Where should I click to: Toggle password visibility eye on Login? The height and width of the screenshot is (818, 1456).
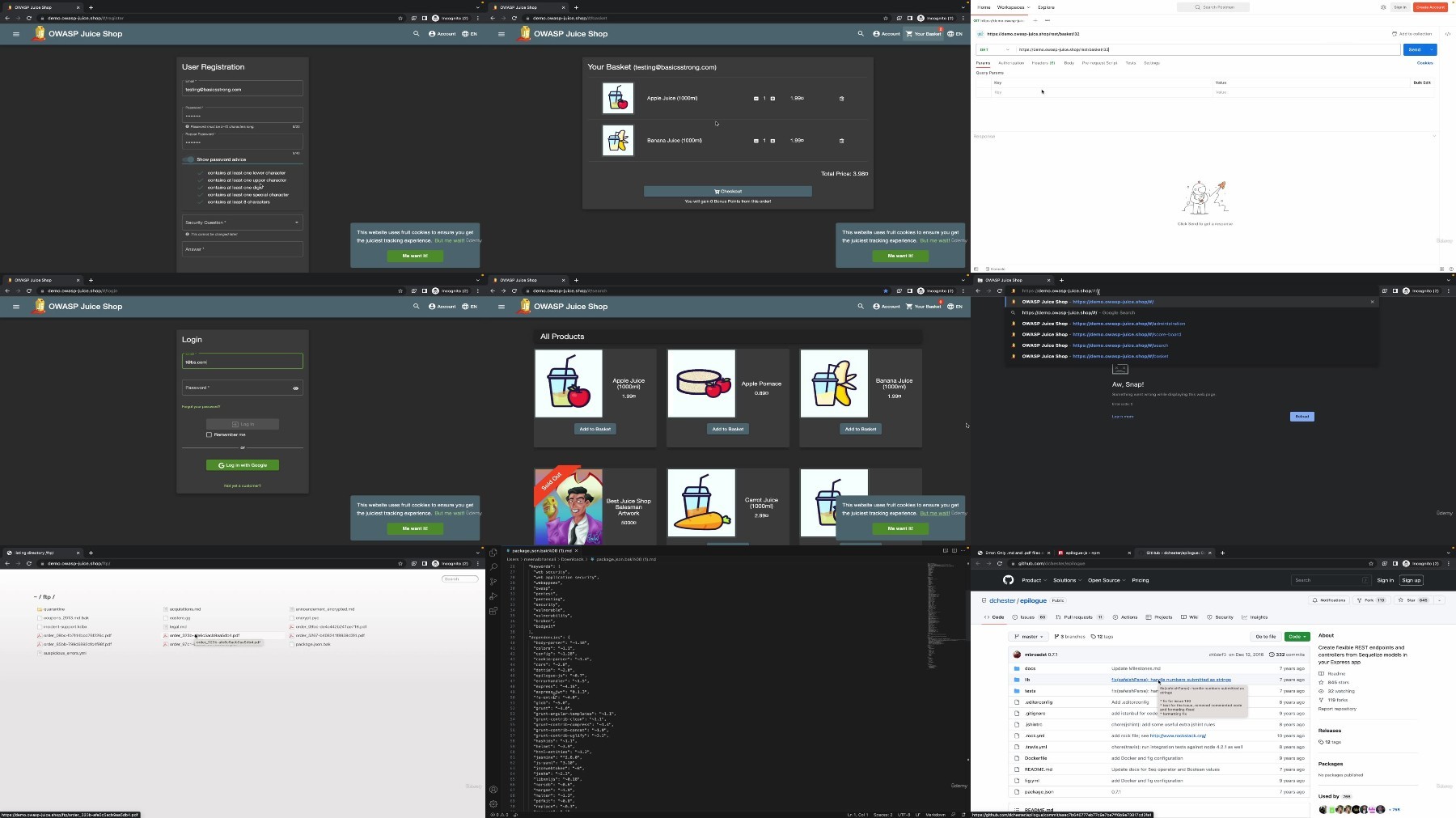click(296, 388)
